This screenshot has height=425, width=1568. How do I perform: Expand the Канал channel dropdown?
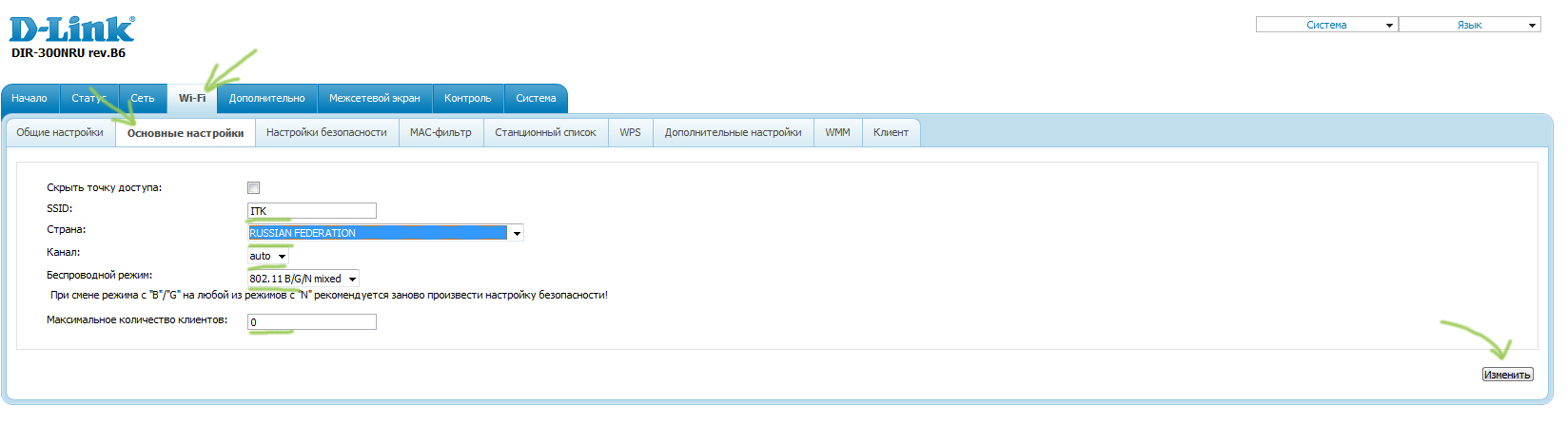point(268,256)
